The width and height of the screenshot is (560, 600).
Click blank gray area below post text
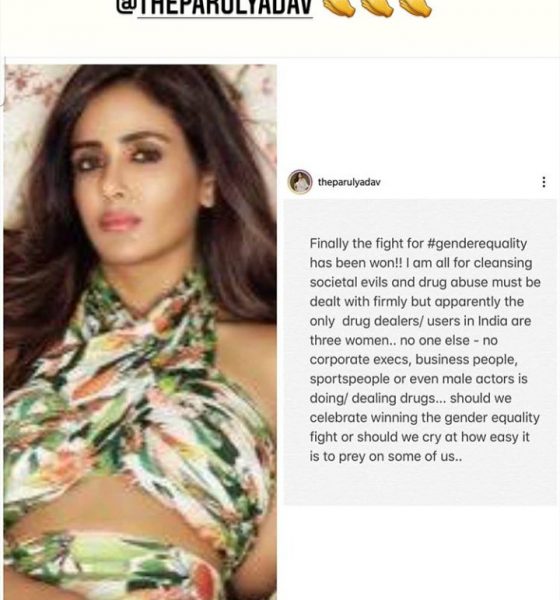click(420, 484)
